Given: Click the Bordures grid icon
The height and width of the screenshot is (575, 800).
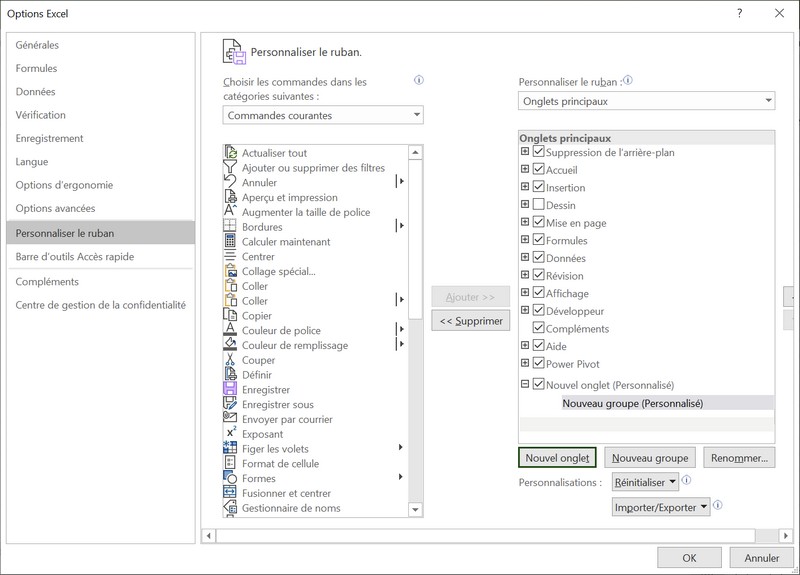Looking at the screenshot, I should coord(231,227).
